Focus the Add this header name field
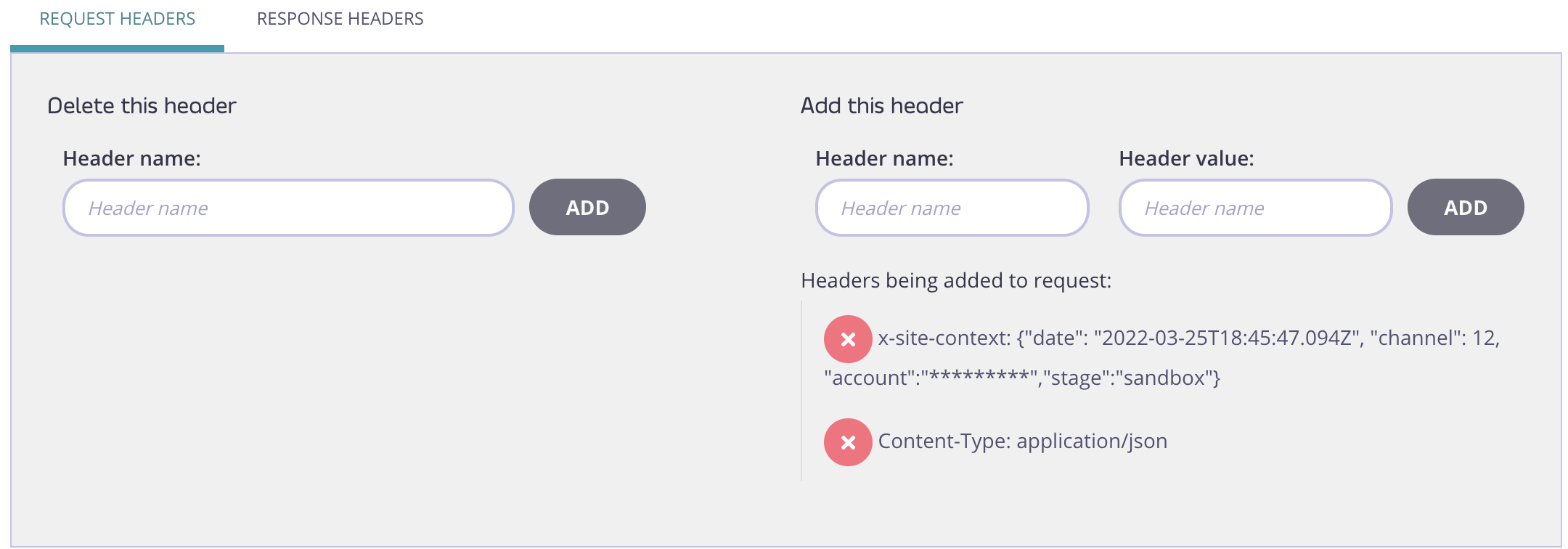The width and height of the screenshot is (1568, 549). click(x=952, y=208)
